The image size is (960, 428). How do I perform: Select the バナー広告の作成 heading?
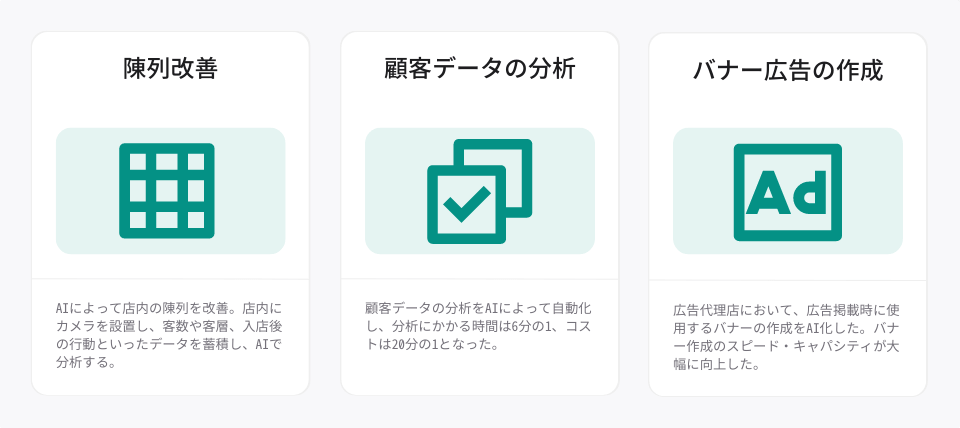tap(787, 70)
